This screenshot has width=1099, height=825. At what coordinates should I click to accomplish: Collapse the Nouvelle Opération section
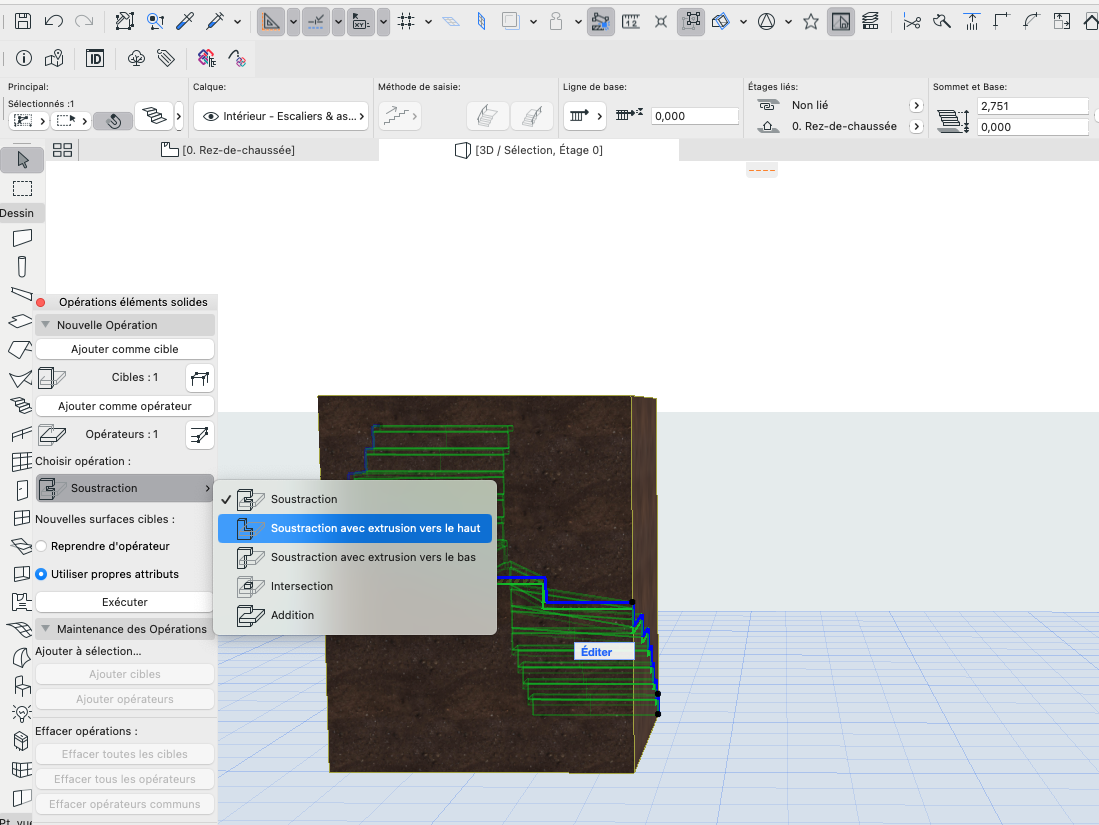click(46, 325)
